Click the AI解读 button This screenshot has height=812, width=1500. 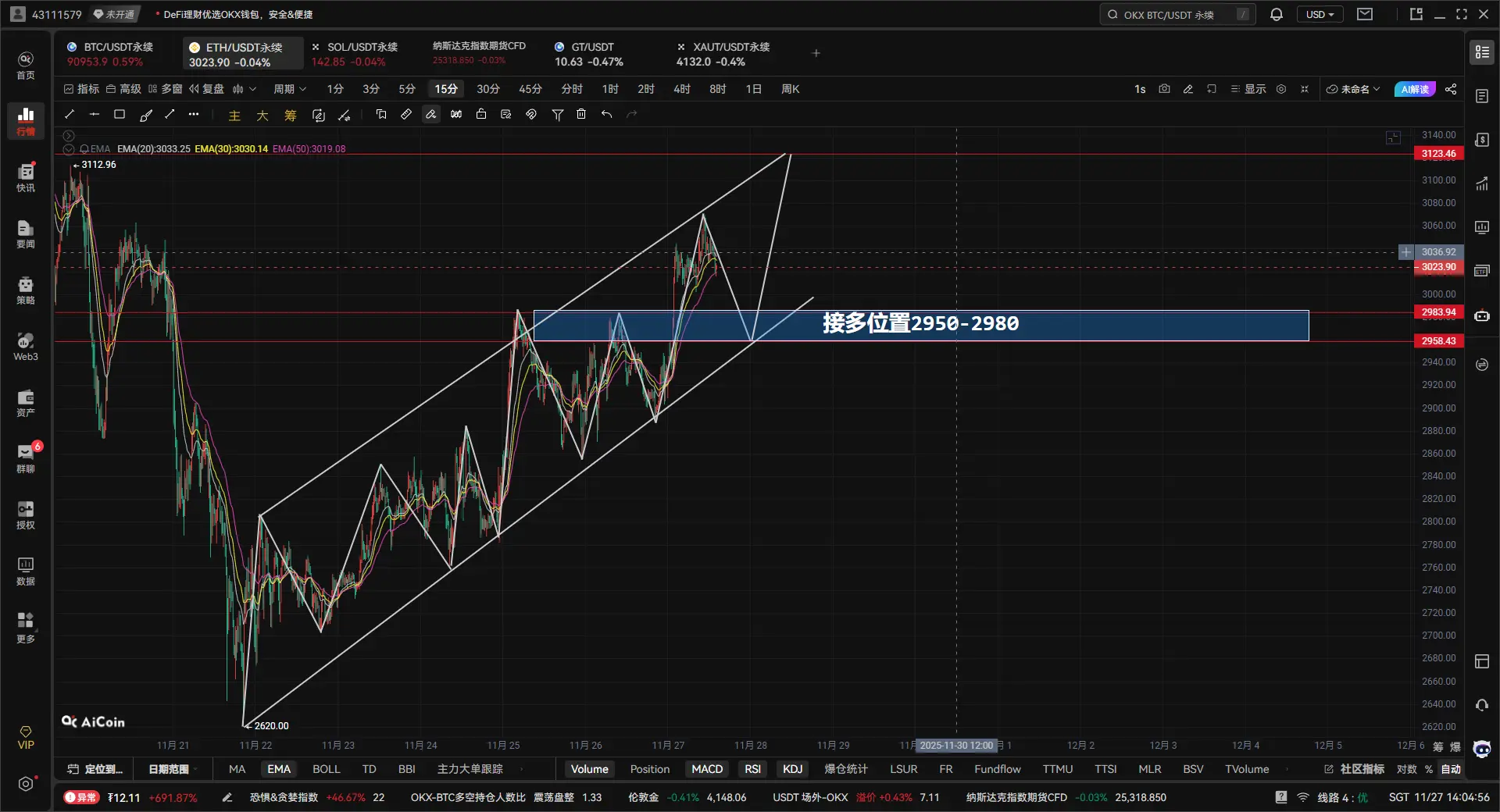(1415, 89)
